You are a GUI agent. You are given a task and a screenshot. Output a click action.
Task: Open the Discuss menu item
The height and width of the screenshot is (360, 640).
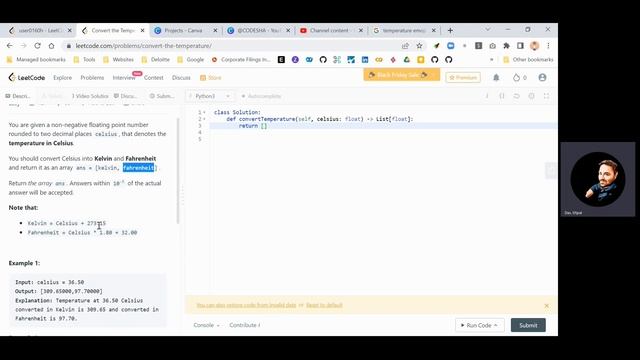[x=181, y=78]
